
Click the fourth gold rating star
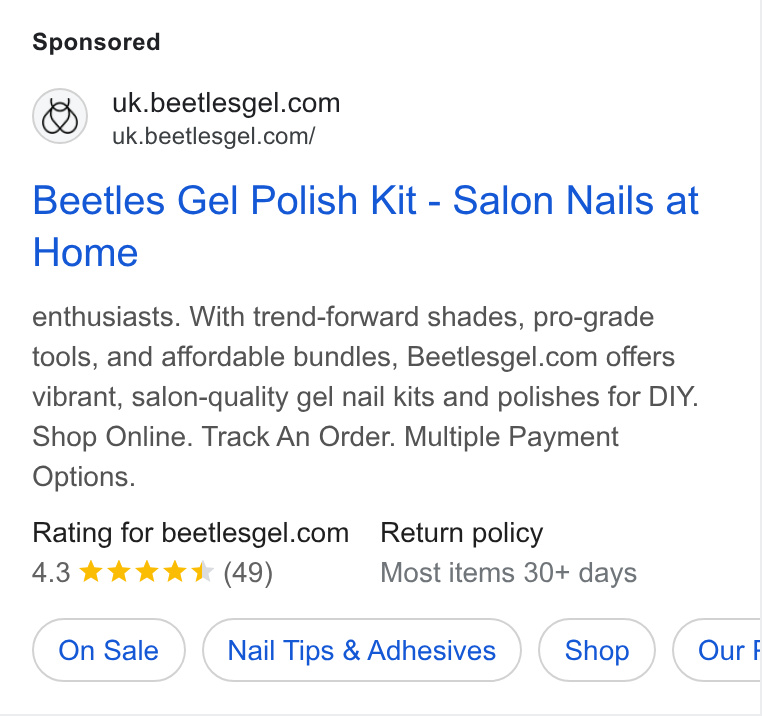[175, 572]
